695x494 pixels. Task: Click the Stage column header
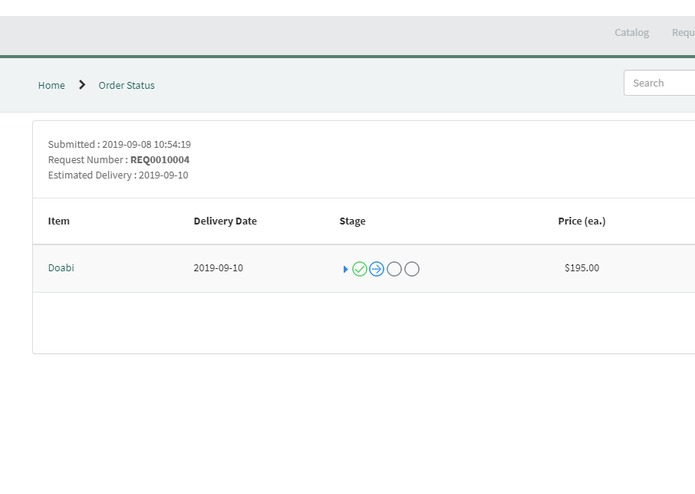[352, 221]
